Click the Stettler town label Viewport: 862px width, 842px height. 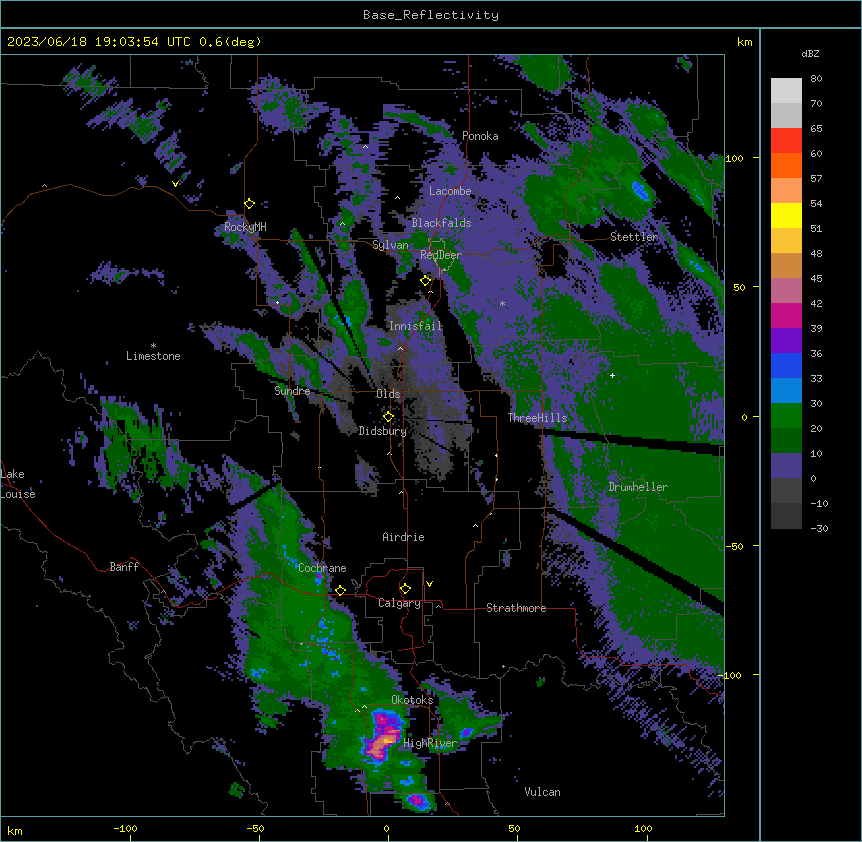[x=634, y=237]
